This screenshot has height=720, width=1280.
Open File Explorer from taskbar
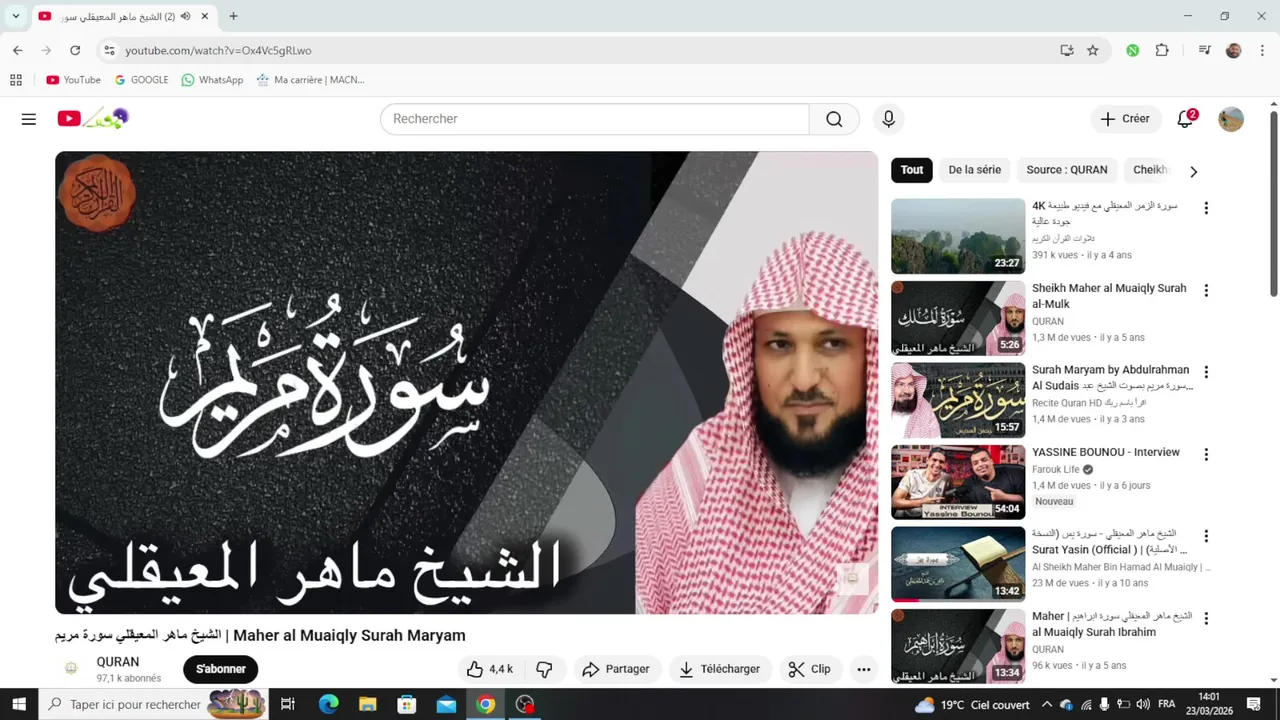click(367, 705)
